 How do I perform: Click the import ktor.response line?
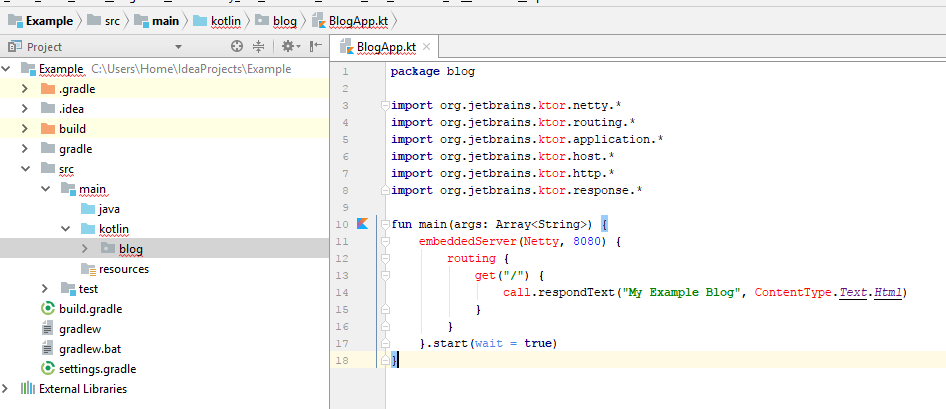(516, 191)
